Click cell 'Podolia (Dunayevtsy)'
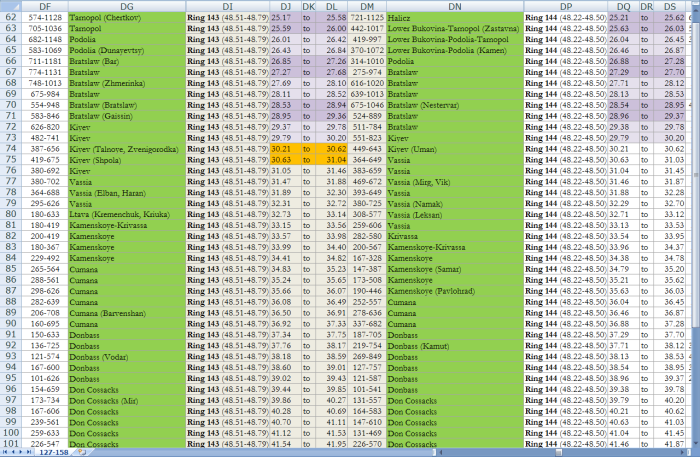 127,50
